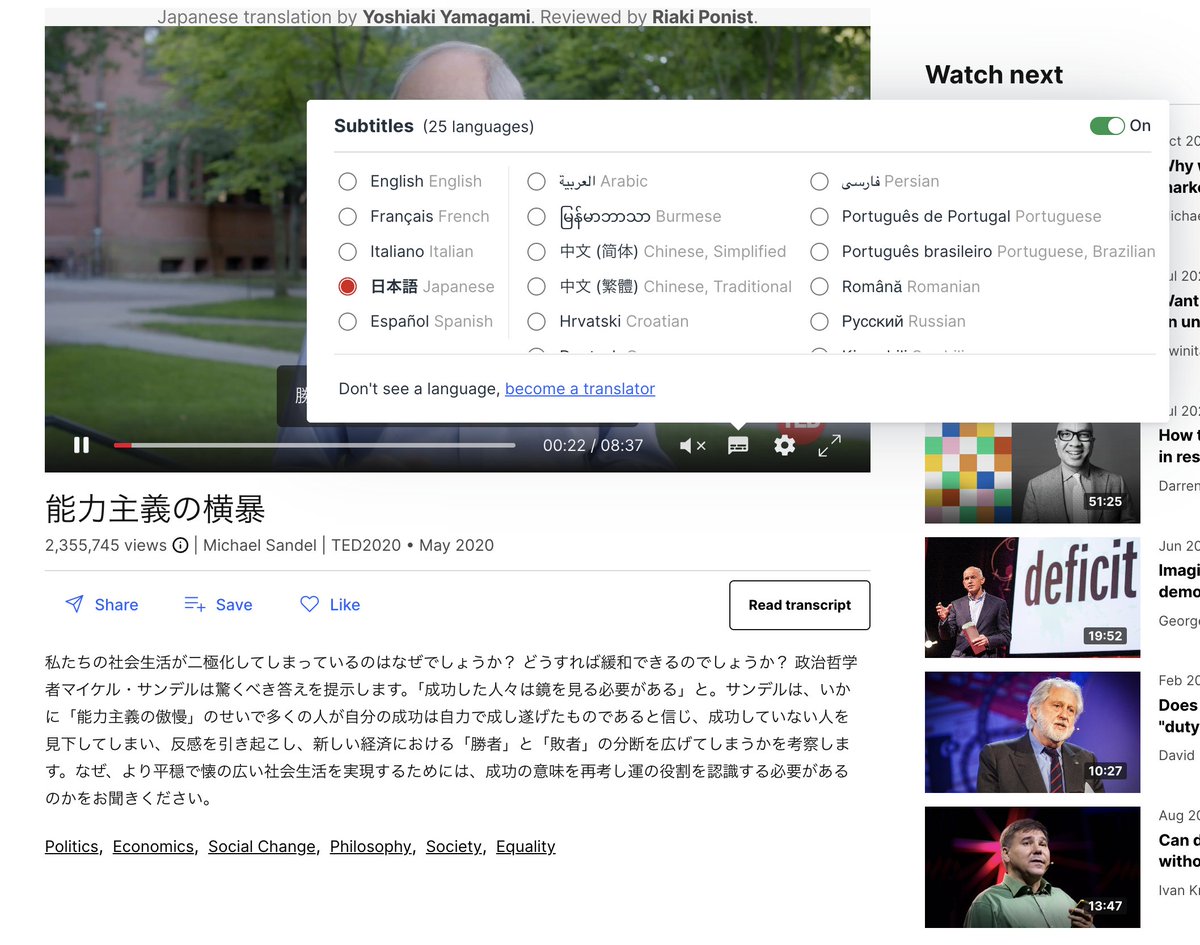Open the Society tag

pyautogui.click(x=454, y=846)
